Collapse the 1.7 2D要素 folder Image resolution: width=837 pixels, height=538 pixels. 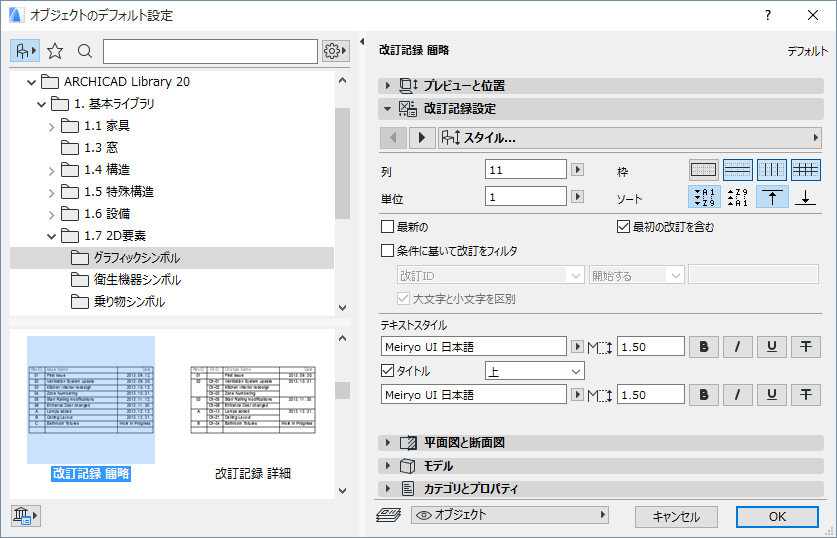point(51,236)
